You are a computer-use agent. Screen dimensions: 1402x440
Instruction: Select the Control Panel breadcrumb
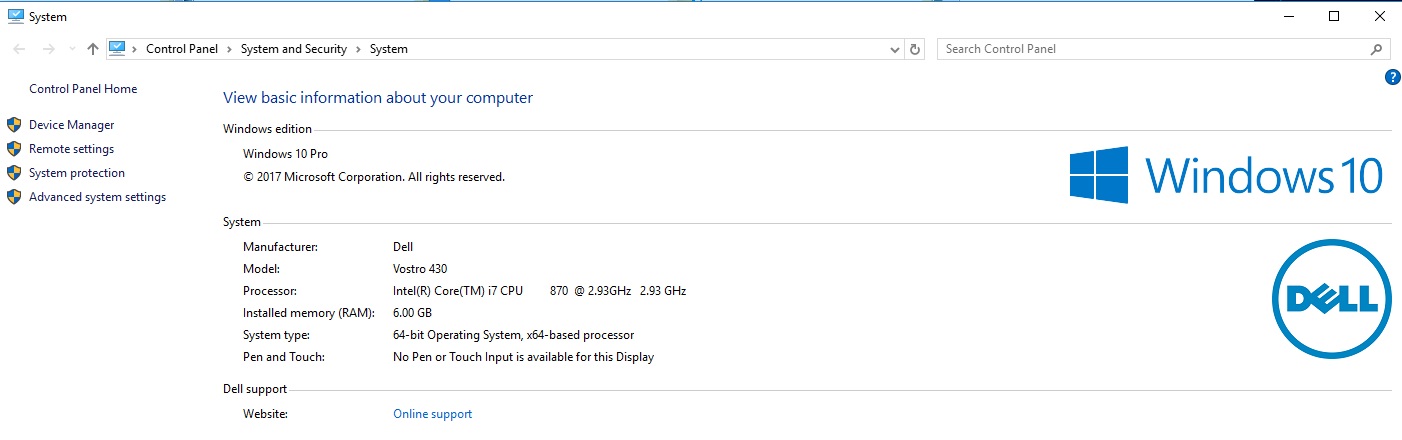coord(182,49)
